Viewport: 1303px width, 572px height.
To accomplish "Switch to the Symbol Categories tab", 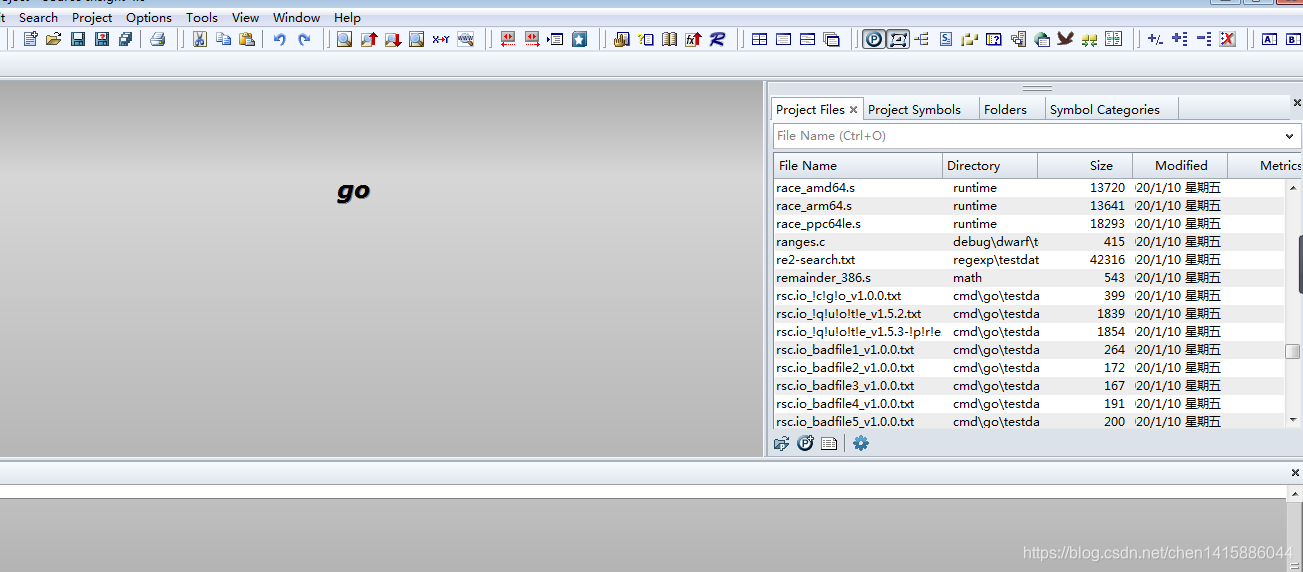I will (x=1105, y=110).
